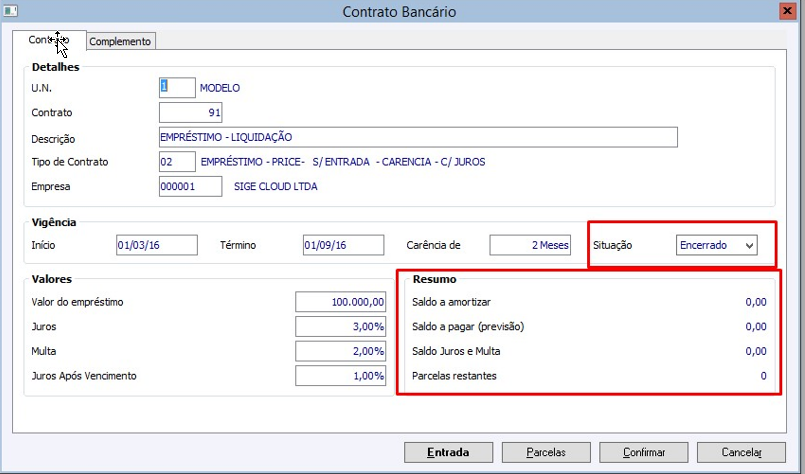Click the Vigência section heading
The height and width of the screenshot is (474, 805).
(54, 222)
